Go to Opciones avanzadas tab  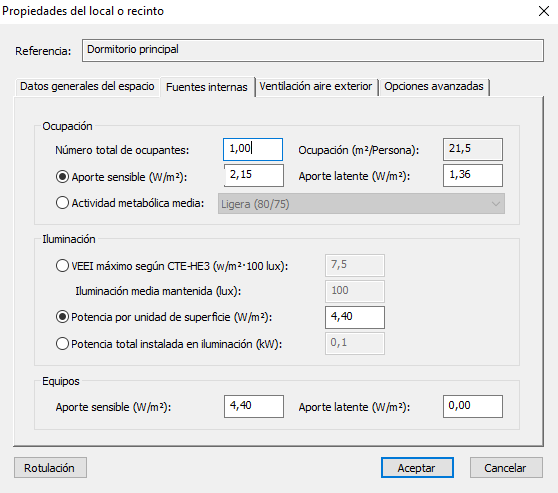pyautogui.click(x=434, y=86)
